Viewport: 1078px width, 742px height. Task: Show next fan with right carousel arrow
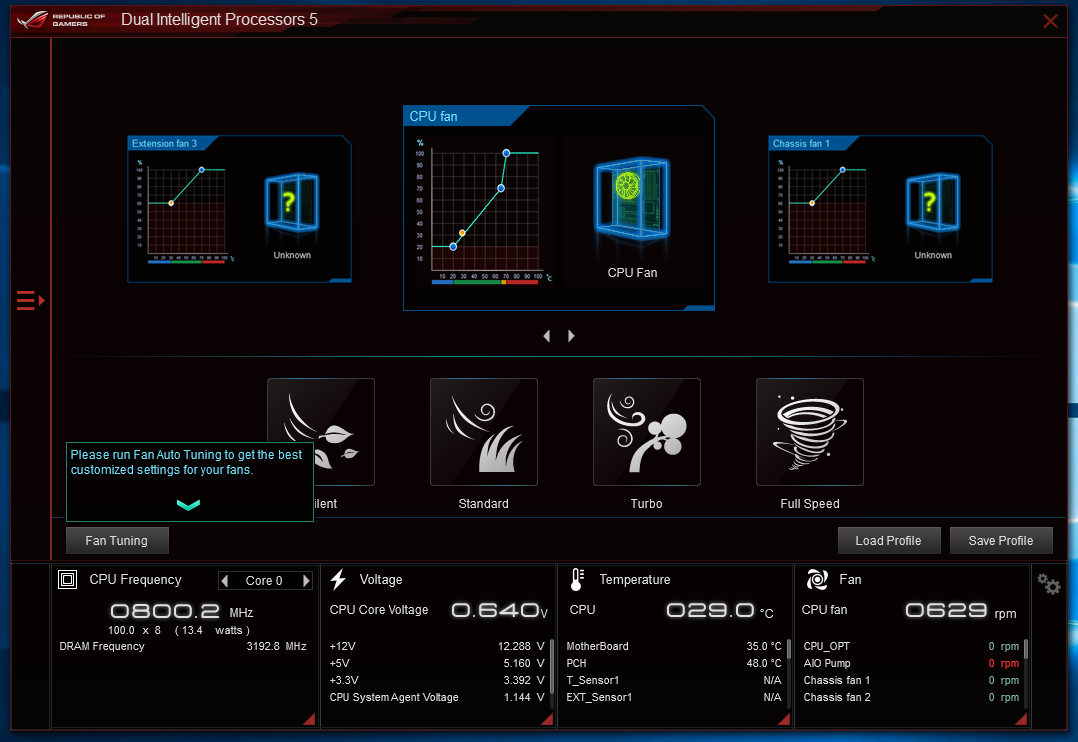pyautogui.click(x=571, y=336)
